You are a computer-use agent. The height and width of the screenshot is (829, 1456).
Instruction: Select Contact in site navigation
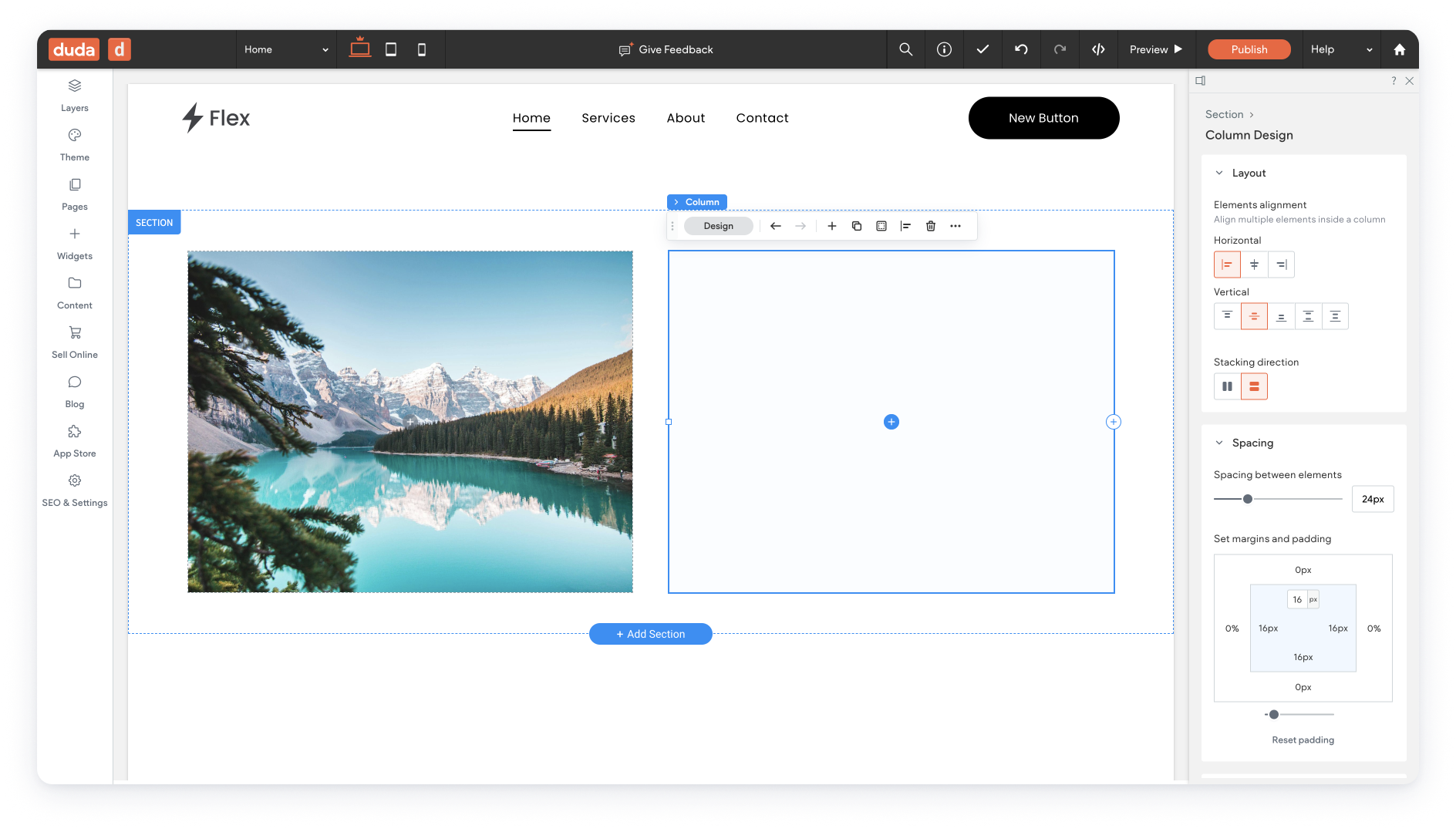pos(762,118)
